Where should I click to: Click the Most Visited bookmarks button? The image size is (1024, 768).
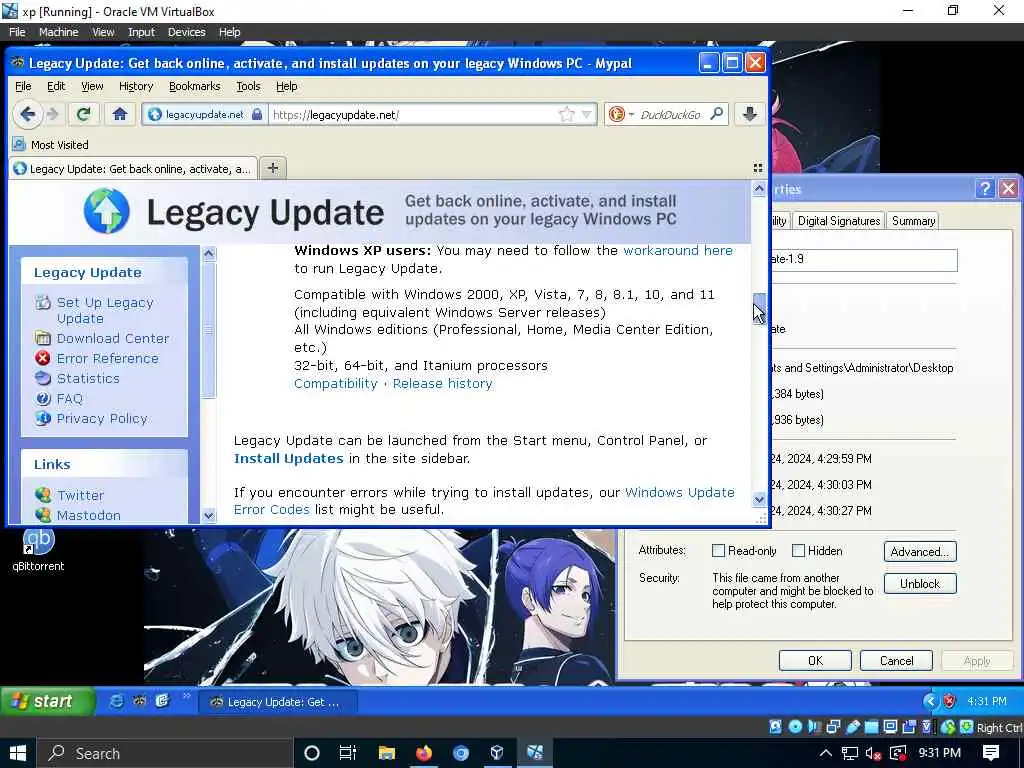click(51, 144)
